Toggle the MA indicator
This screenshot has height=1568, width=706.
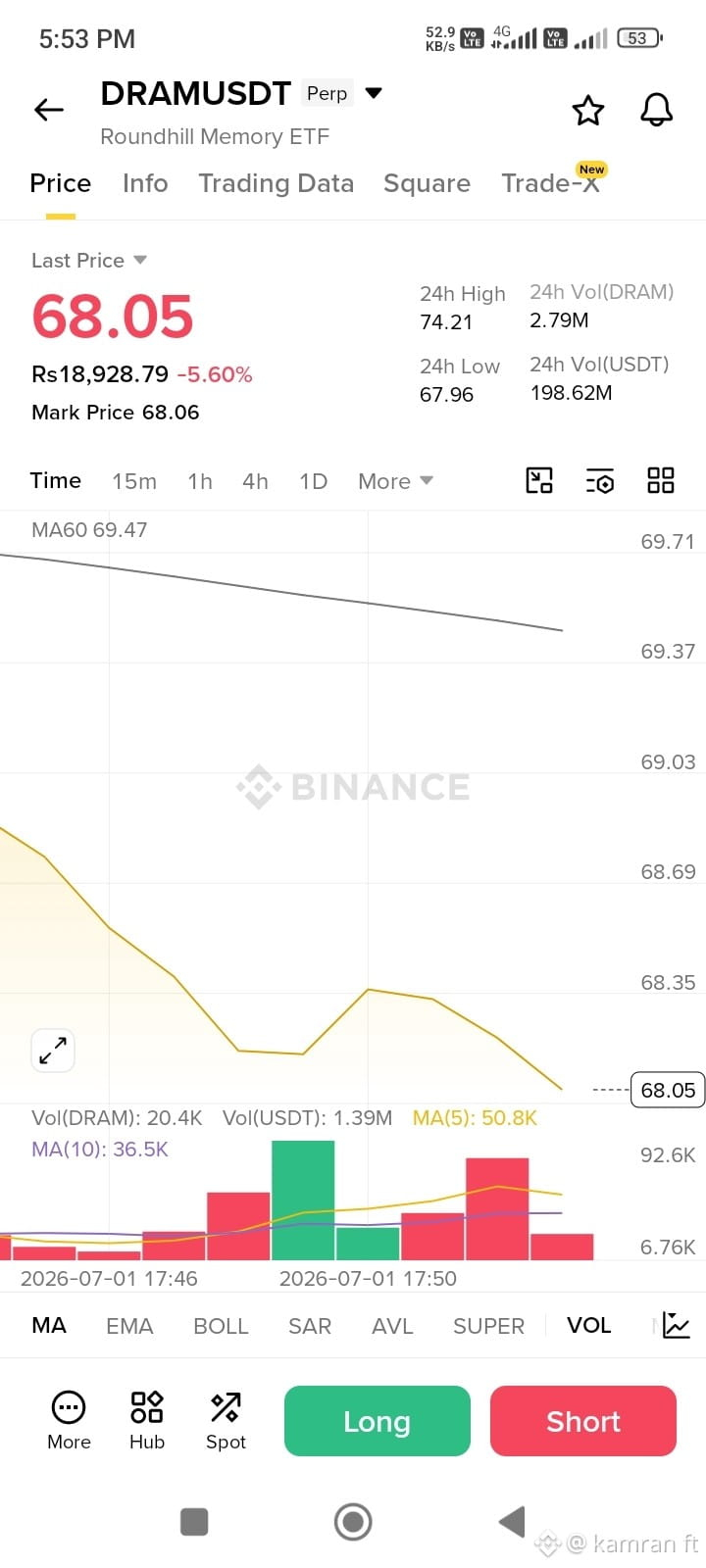coord(49,1325)
